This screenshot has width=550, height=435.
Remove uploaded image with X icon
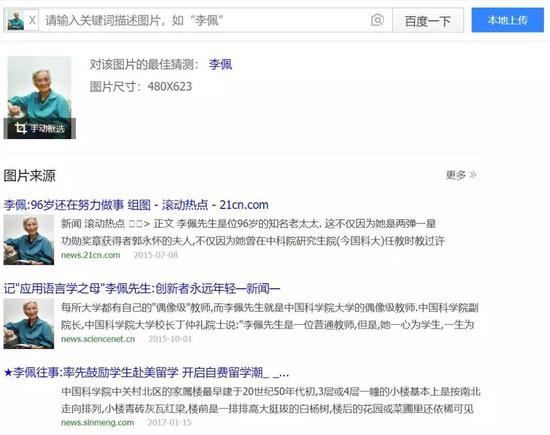[32, 20]
